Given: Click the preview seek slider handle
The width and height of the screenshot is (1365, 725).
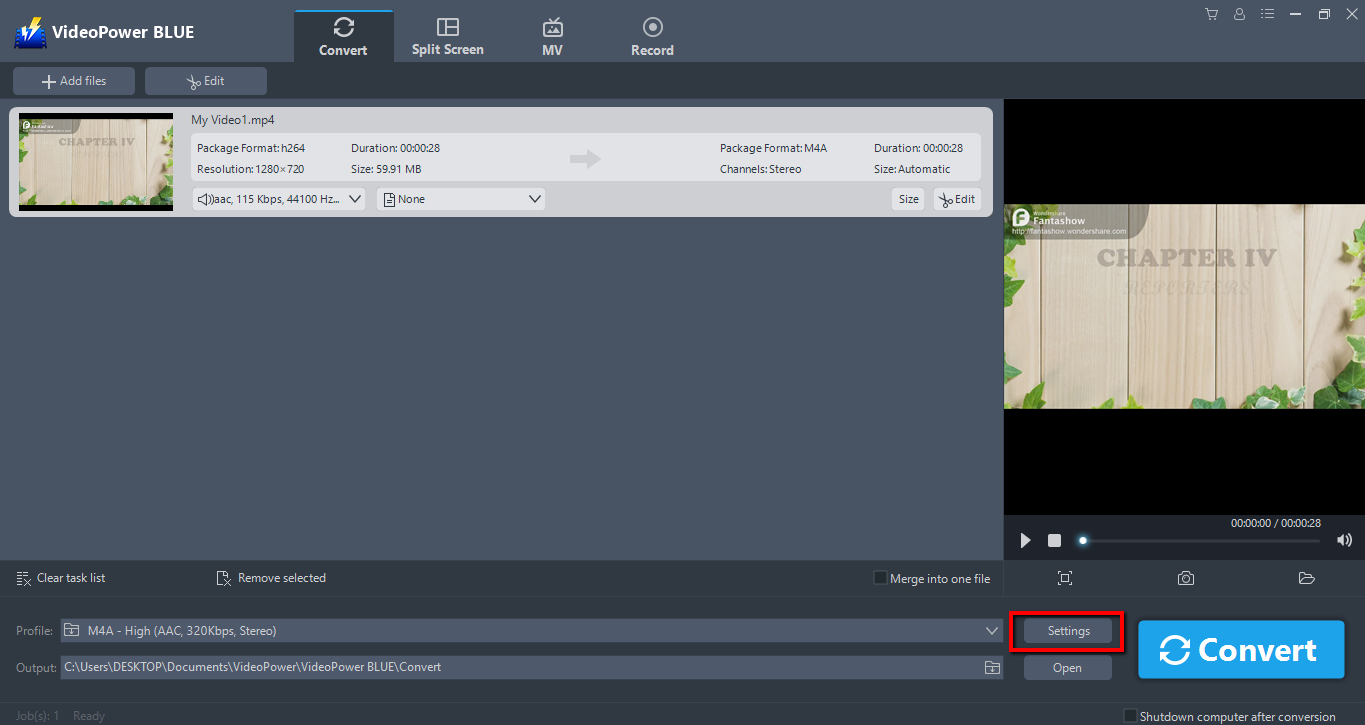Looking at the screenshot, I should click(x=1082, y=540).
